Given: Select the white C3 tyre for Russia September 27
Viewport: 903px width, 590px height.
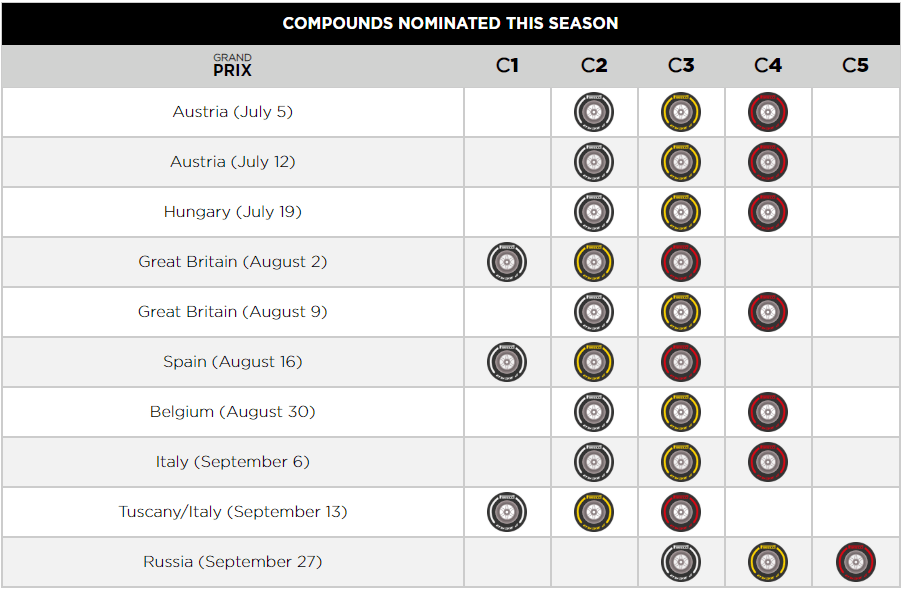Looking at the screenshot, I should [x=681, y=562].
